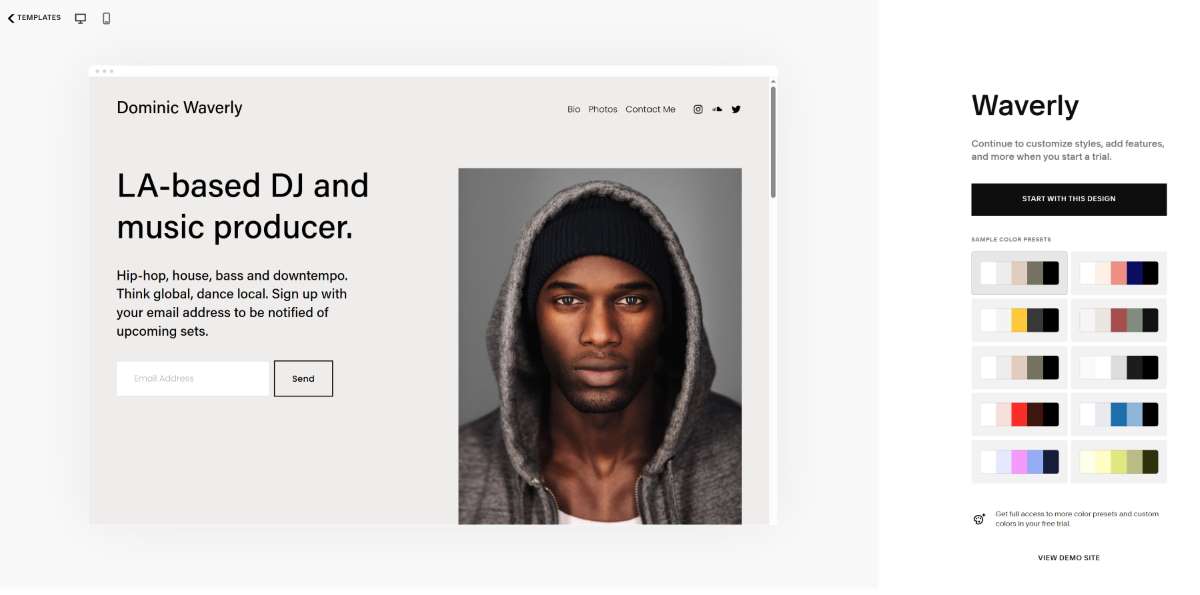Select the salmon and navy color preset
The height and width of the screenshot is (595, 1200).
[x=1118, y=273]
